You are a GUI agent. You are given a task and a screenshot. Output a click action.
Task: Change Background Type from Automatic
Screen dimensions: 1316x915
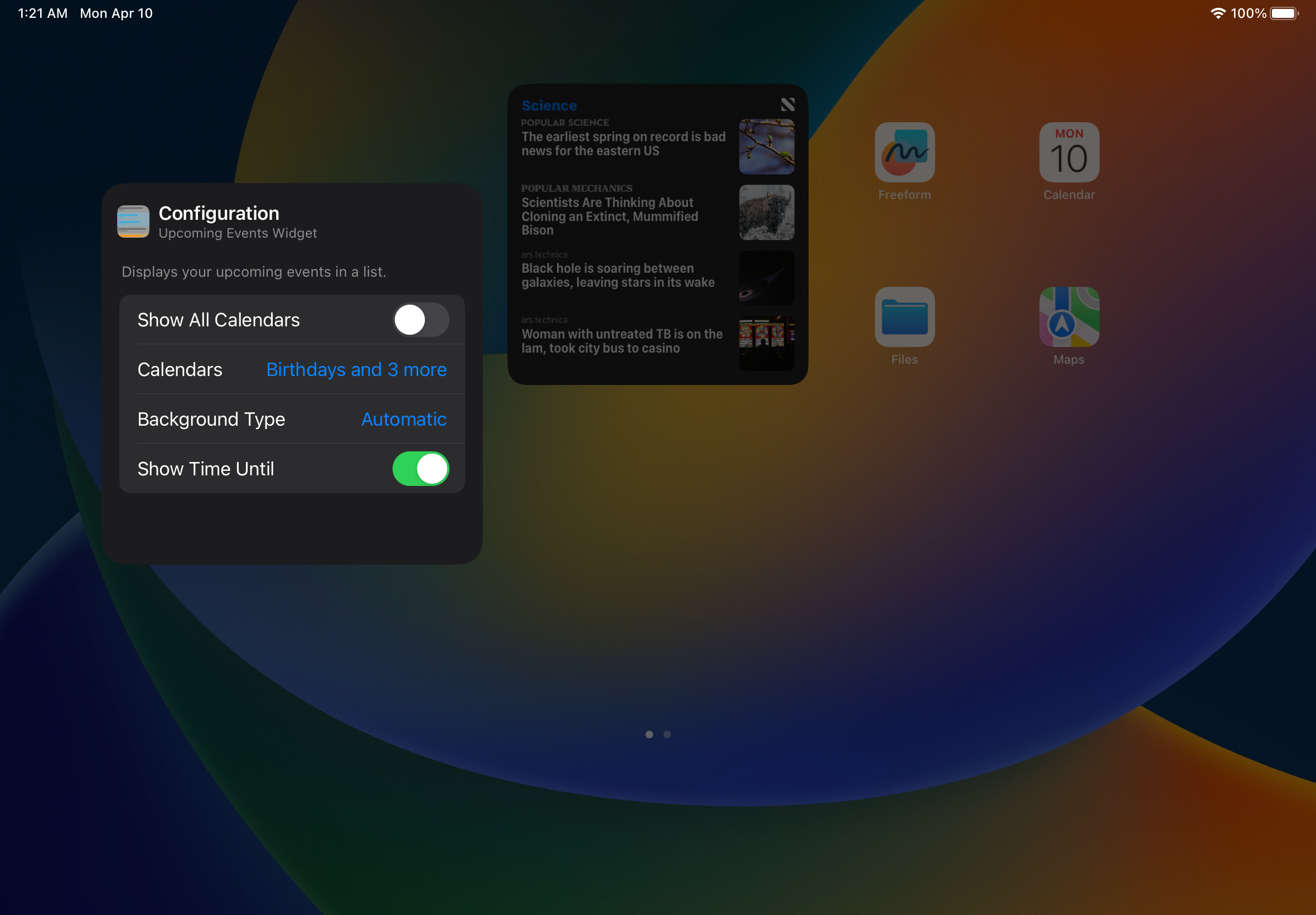click(x=403, y=419)
